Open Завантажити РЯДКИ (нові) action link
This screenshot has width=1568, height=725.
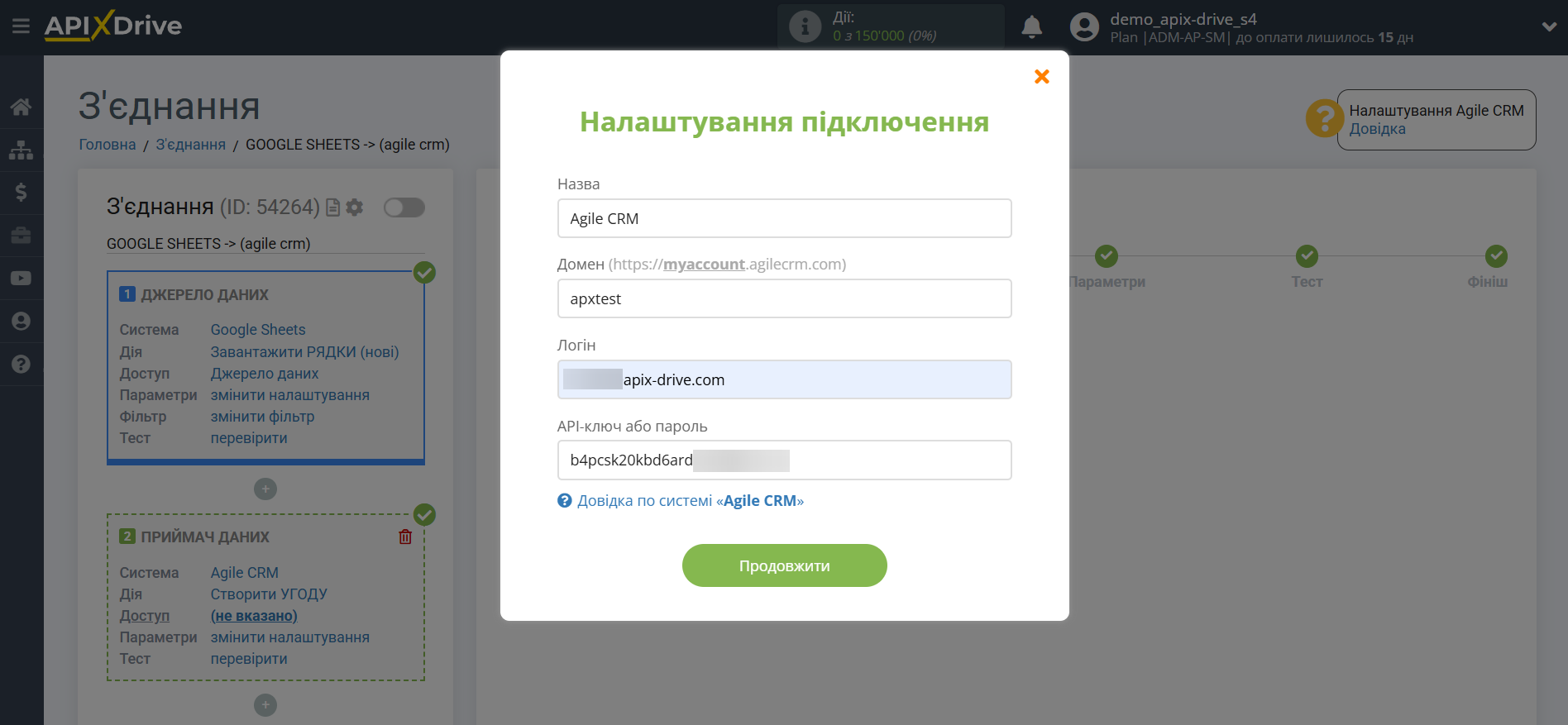click(304, 352)
